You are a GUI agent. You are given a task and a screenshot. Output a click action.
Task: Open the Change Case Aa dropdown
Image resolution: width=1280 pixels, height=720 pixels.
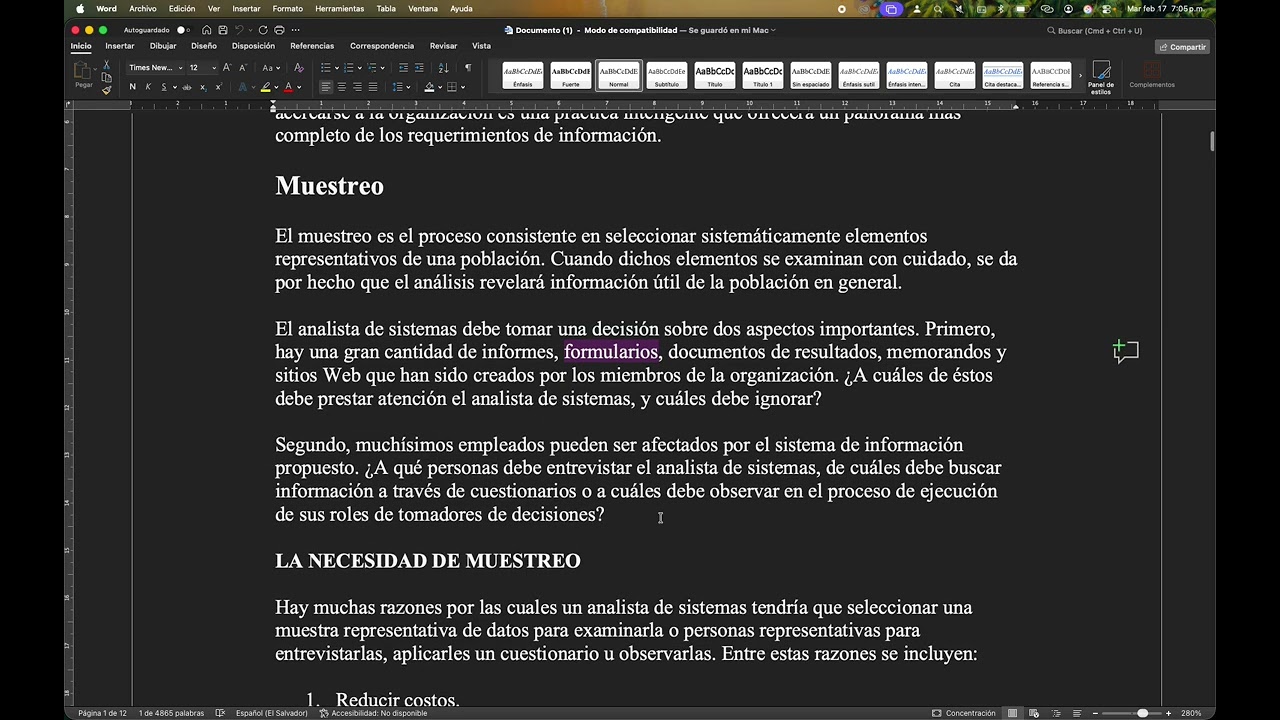[270, 68]
